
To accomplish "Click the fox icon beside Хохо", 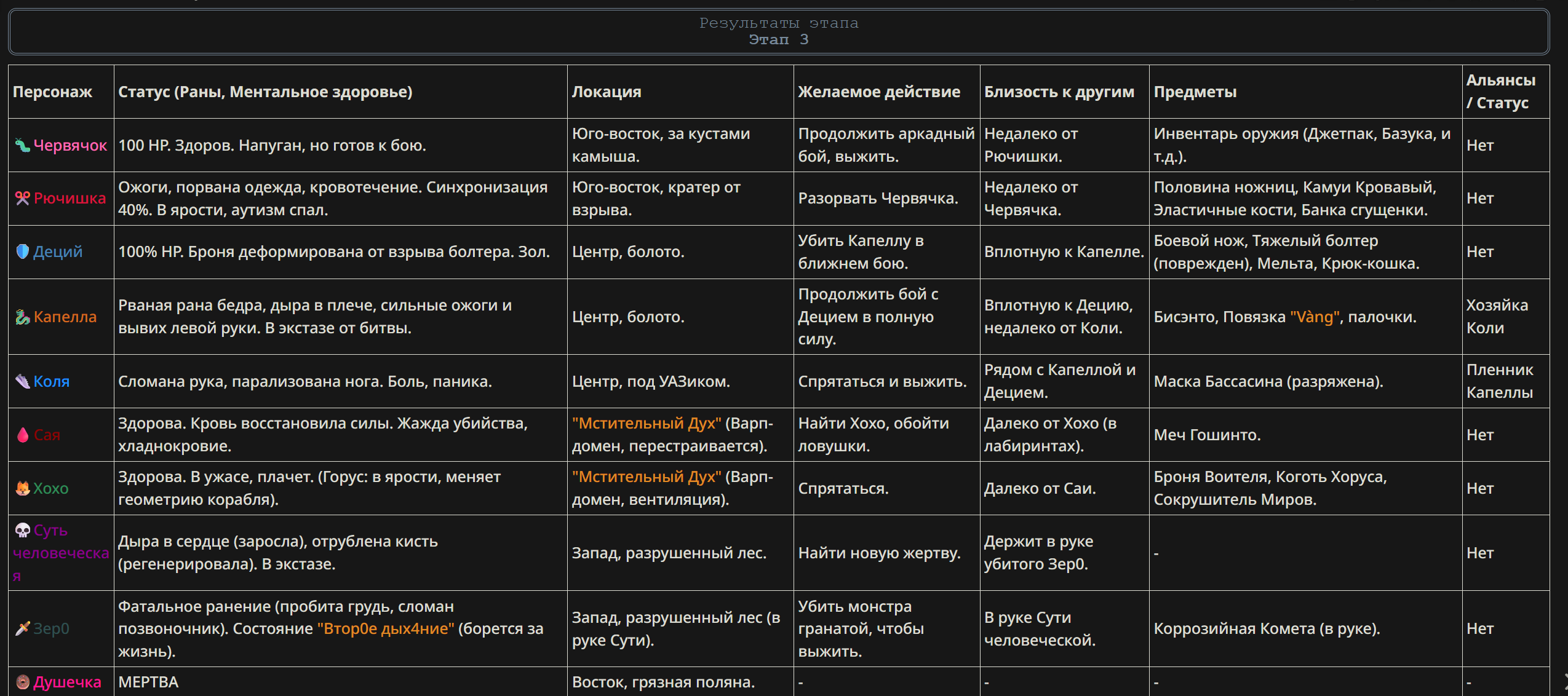I will 22,489.
